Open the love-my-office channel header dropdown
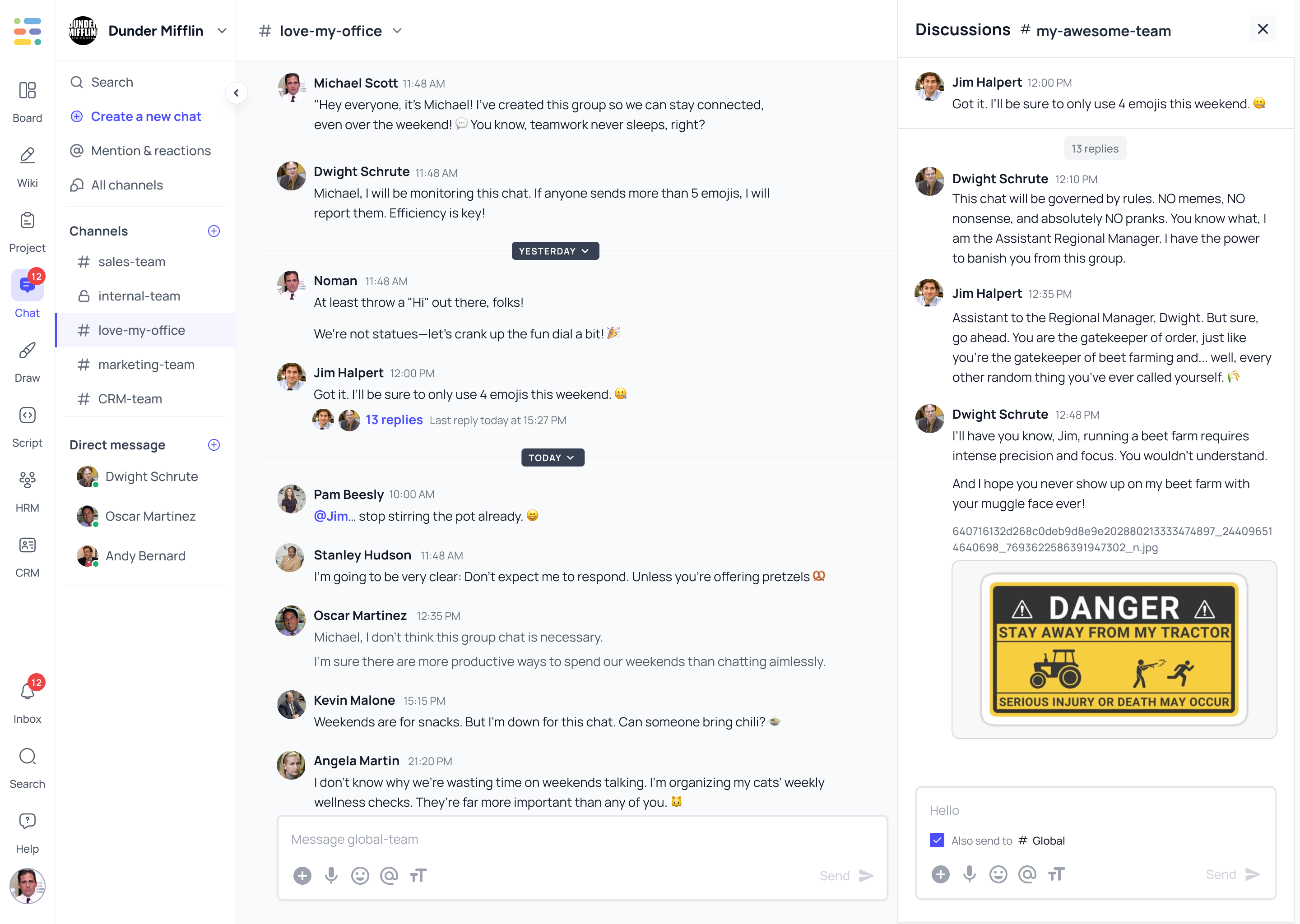This screenshot has height=924, width=1300. point(397,31)
